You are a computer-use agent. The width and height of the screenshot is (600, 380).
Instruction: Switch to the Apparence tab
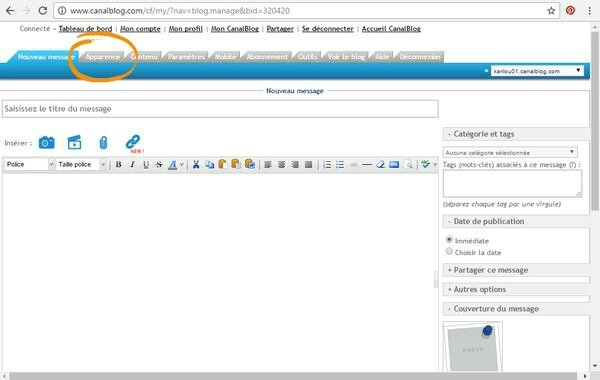(103, 57)
